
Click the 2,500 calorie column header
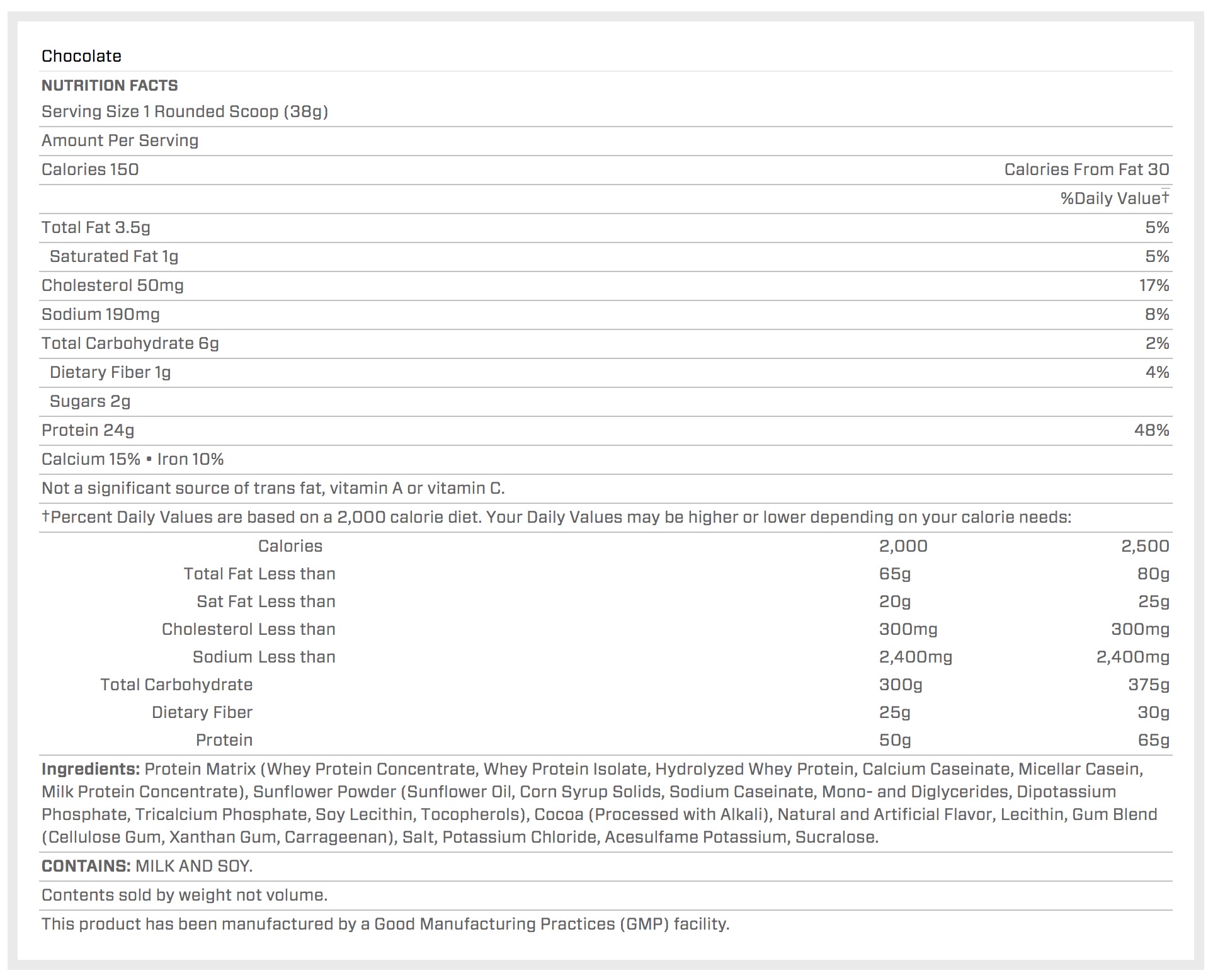(1144, 546)
